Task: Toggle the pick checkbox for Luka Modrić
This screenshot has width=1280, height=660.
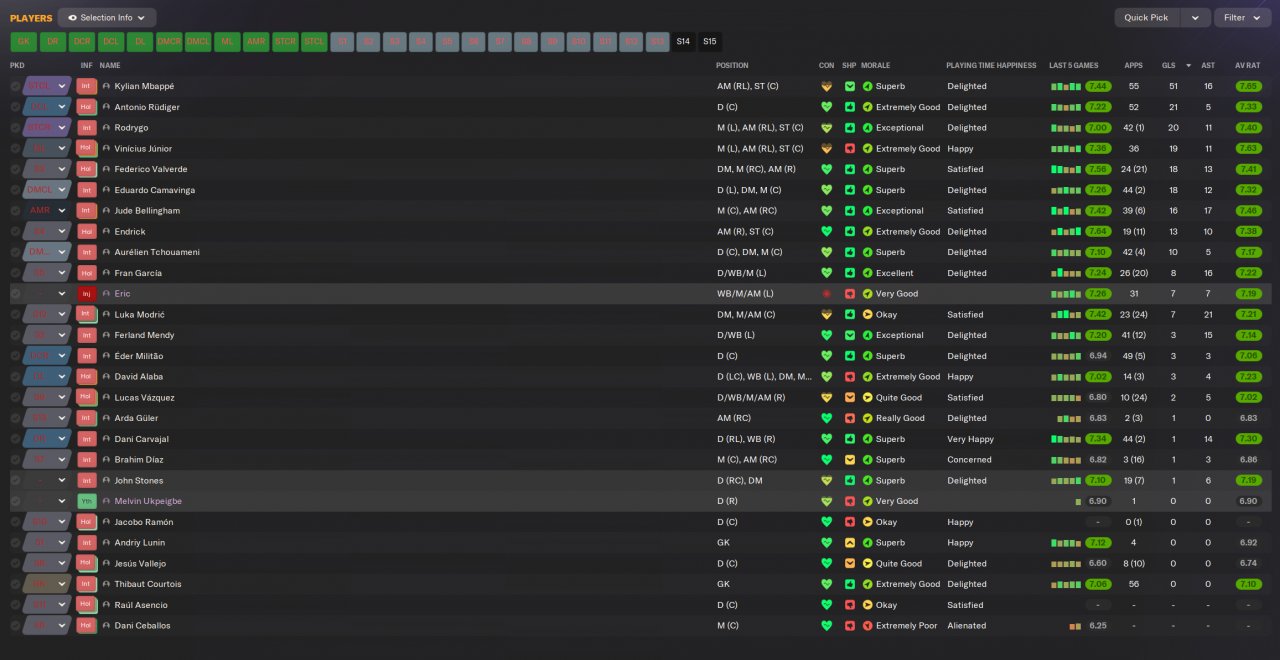Action: 15,314
